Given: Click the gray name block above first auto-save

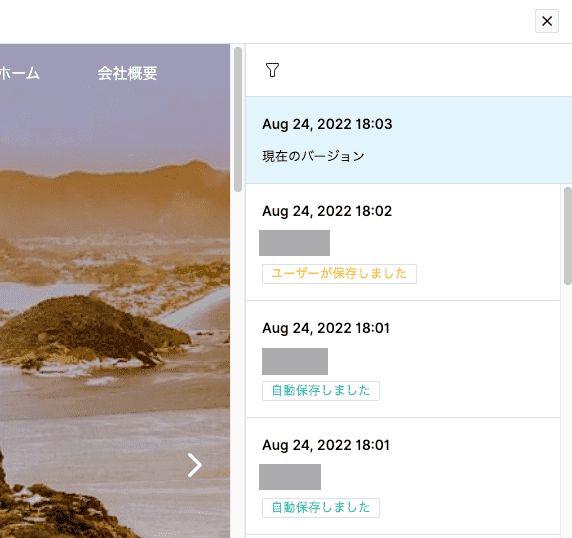Looking at the screenshot, I should [295, 361].
